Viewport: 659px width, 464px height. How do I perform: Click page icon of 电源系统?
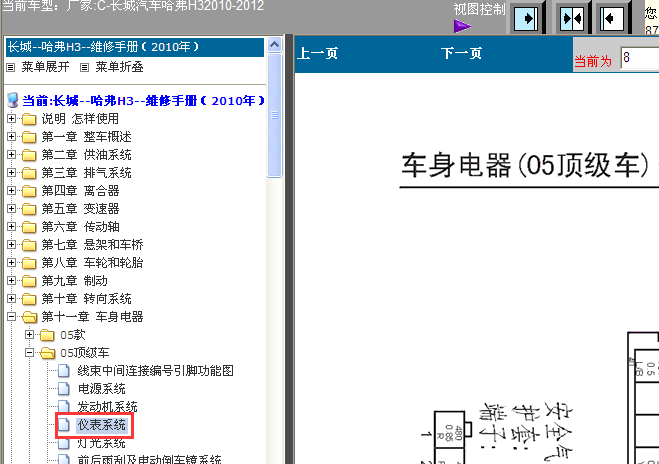point(64,389)
